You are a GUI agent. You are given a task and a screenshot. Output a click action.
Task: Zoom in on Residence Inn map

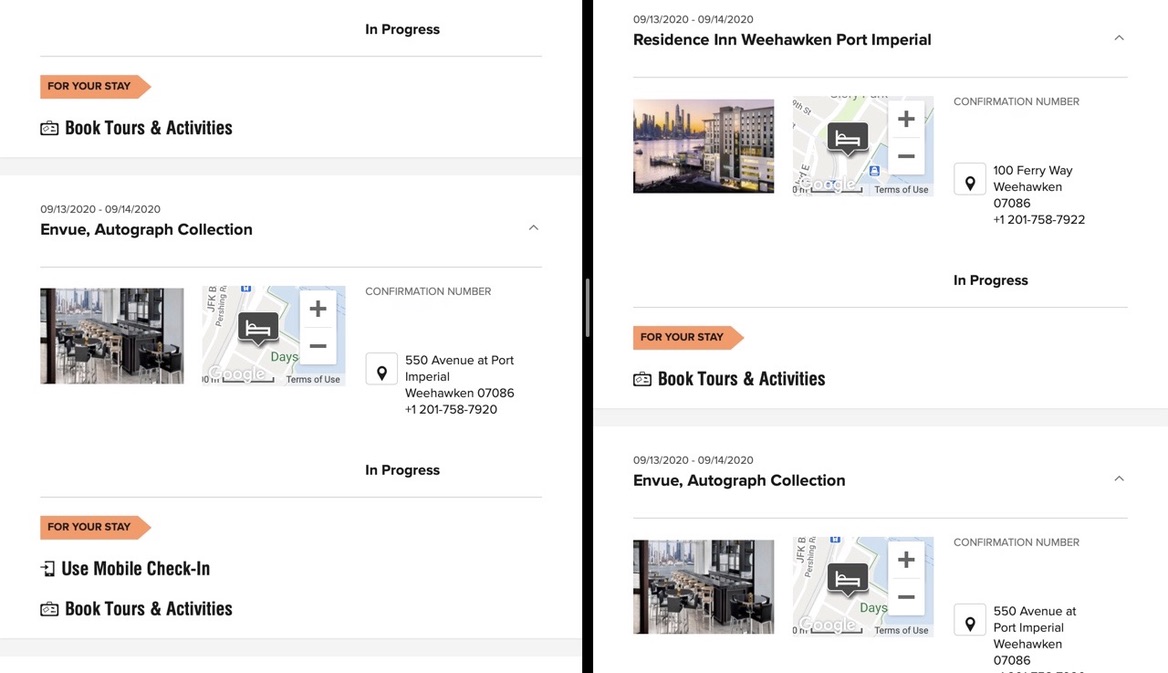coord(906,119)
